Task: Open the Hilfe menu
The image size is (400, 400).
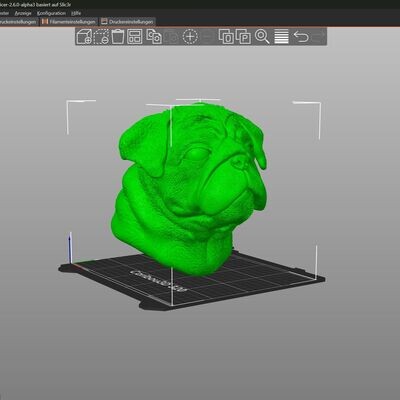Action: (76, 13)
